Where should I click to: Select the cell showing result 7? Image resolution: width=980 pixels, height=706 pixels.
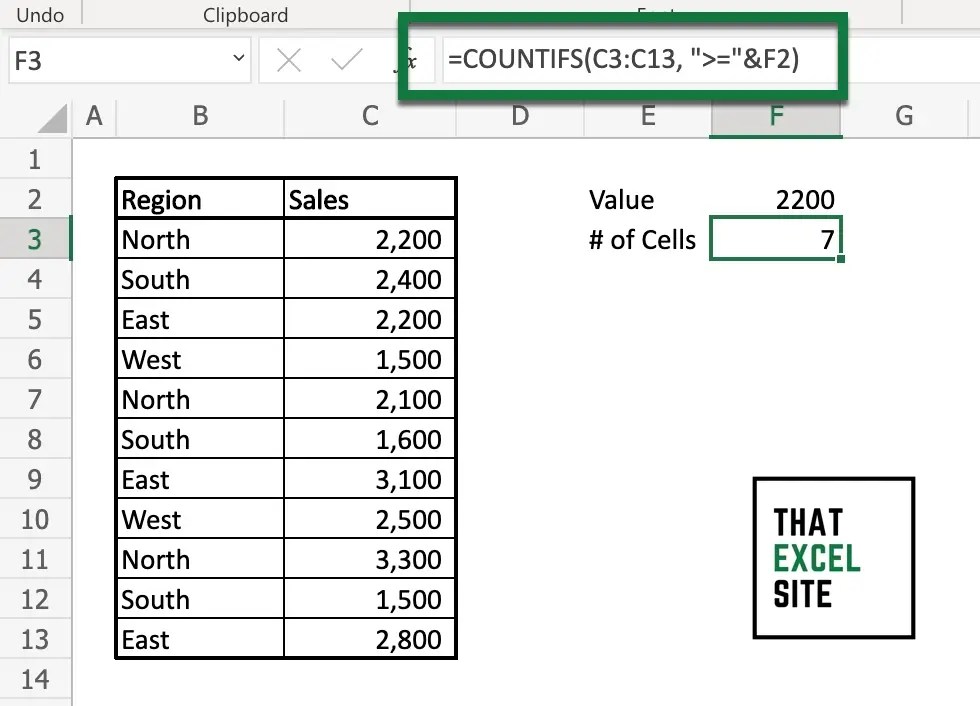coord(776,239)
